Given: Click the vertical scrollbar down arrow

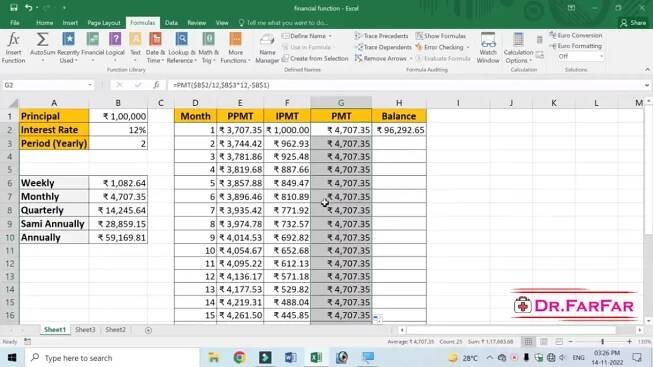Looking at the screenshot, I should pos(648,321).
